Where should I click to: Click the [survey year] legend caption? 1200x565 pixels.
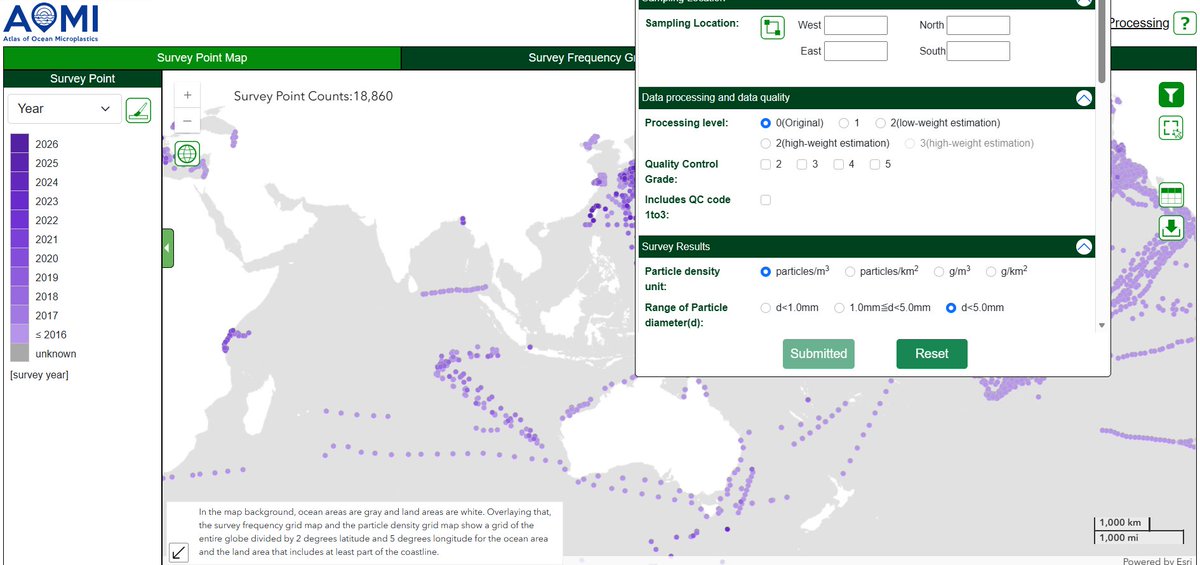(x=39, y=375)
